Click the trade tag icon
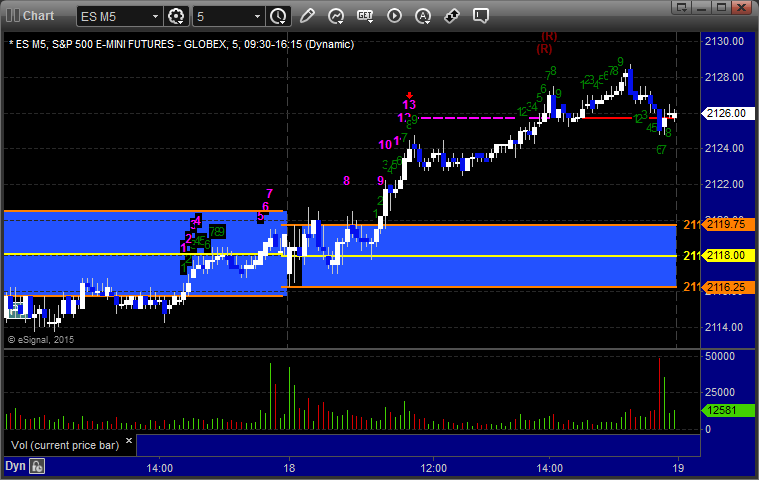The width and height of the screenshot is (759, 480). click(x=452, y=16)
